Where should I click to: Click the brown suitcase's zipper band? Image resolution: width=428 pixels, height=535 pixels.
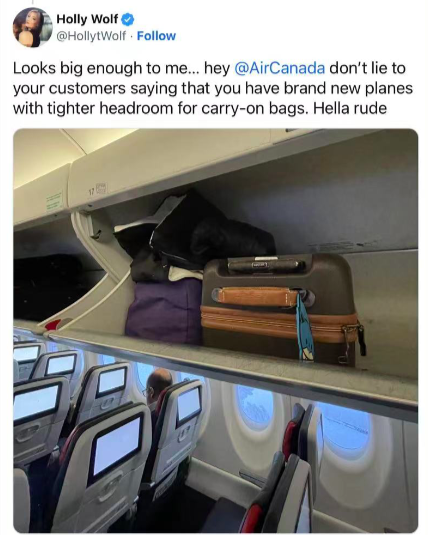click(279, 323)
